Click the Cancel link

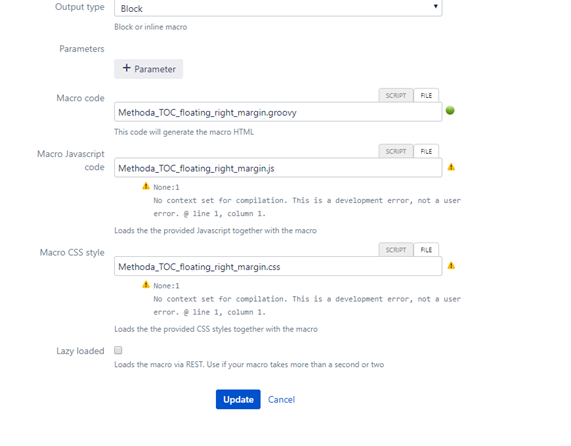tap(281, 399)
